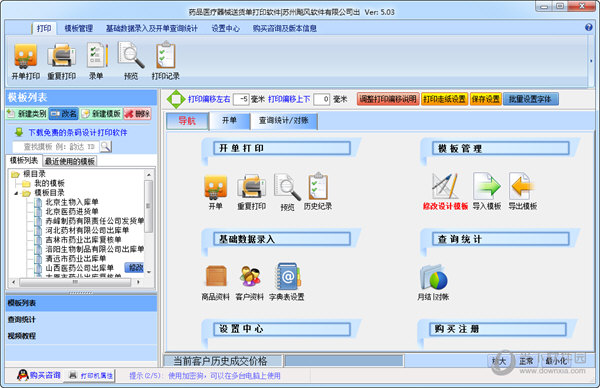The image size is (600, 388).
Task: Click the 正常 view size button
Action: coord(526,361)
